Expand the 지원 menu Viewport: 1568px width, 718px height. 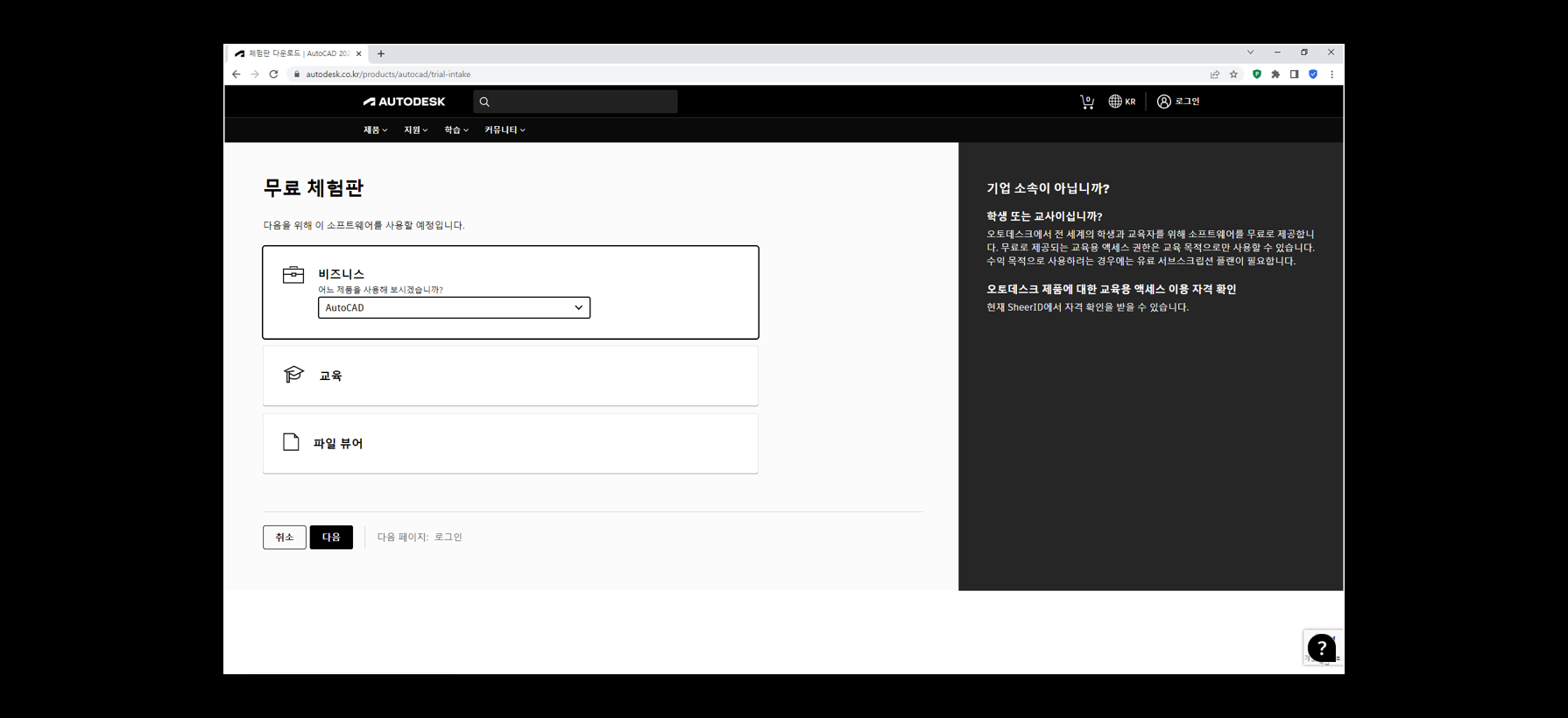tap(415, 130)
